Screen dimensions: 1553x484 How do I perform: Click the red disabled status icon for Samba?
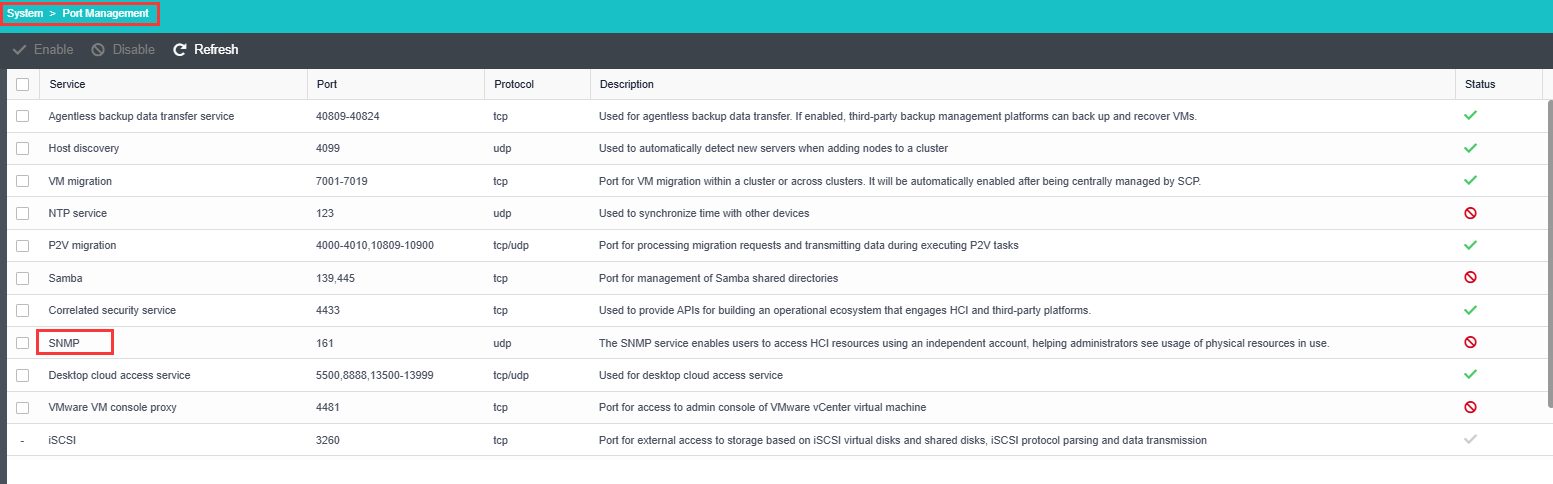[1470, 277]
